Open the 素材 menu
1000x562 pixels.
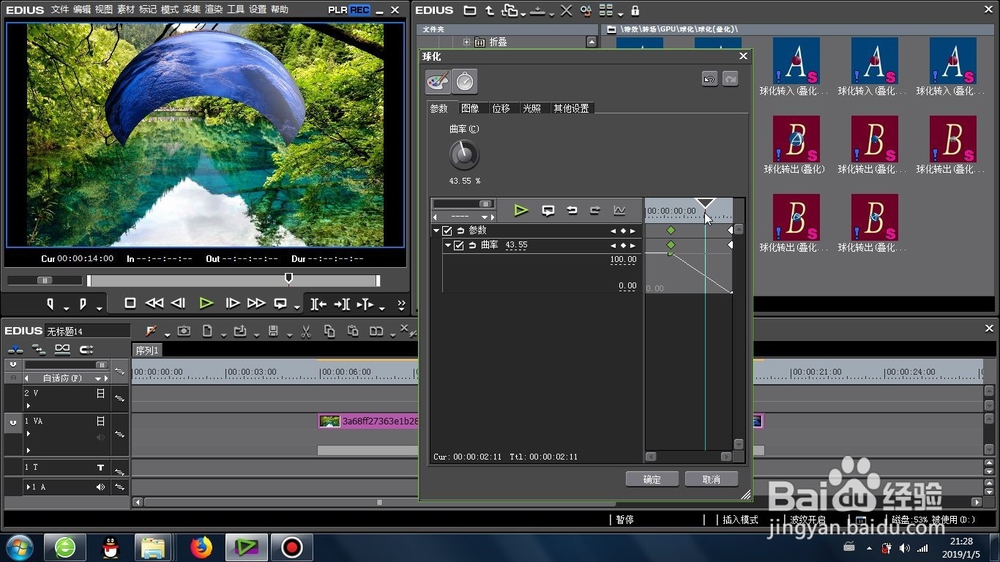coord(126,10)
